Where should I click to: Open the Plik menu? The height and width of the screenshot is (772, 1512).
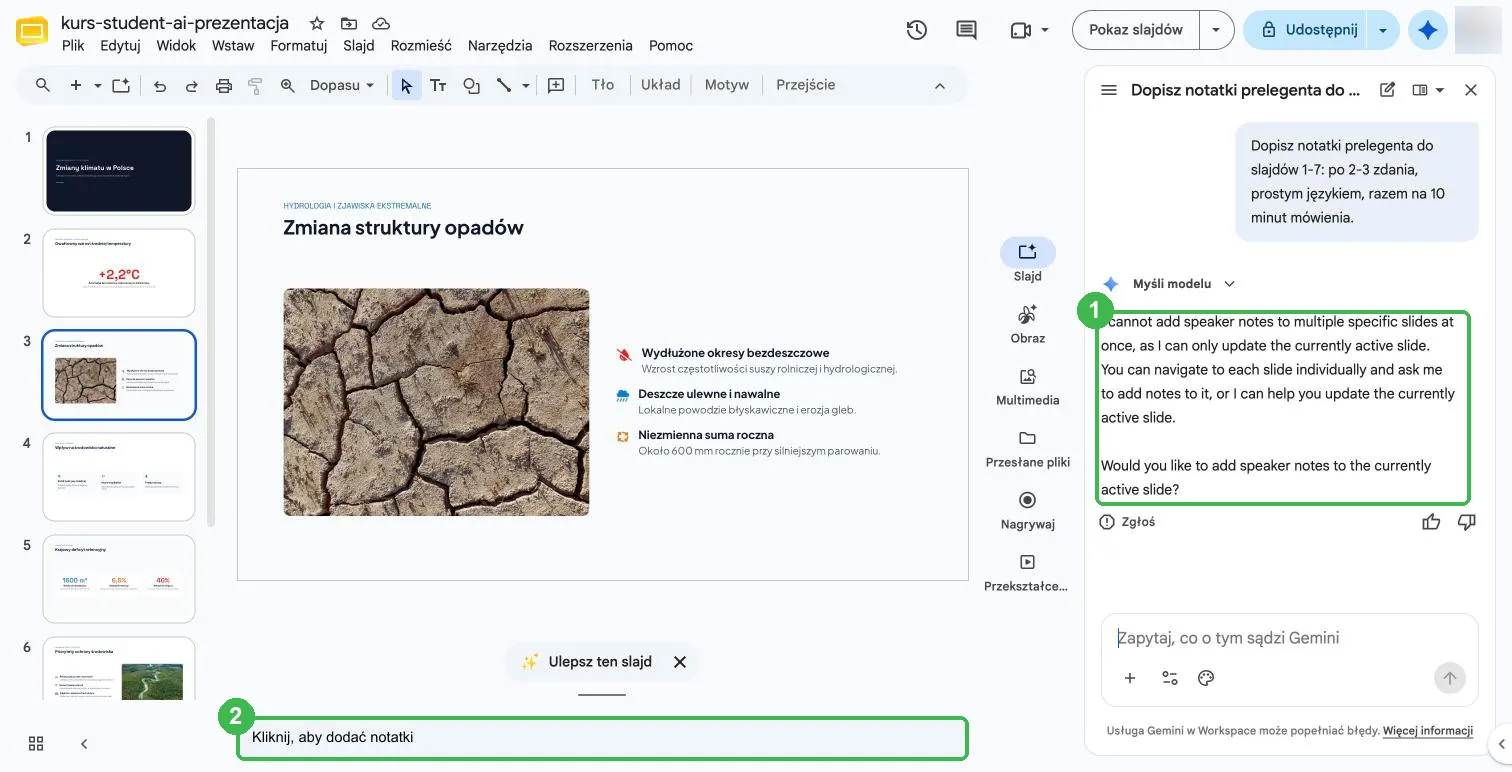tap(73, 45)
